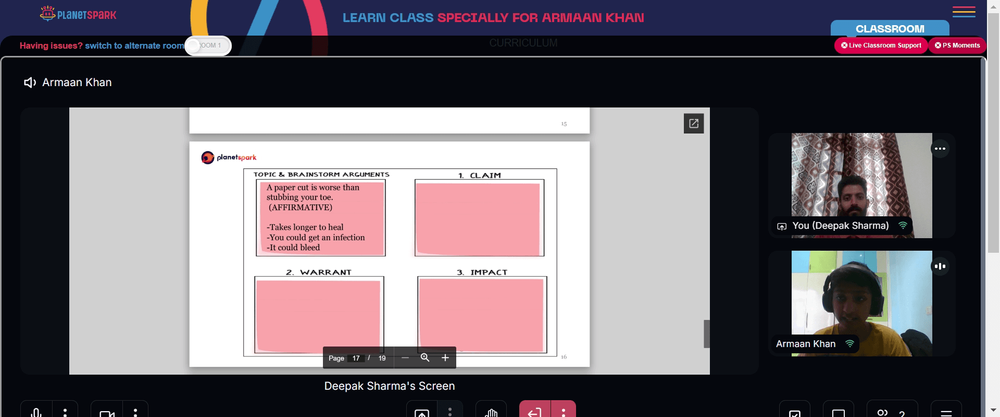Click the "Deepak Sharma's Screen" label
1000x417 pixels.
[389, 386]
